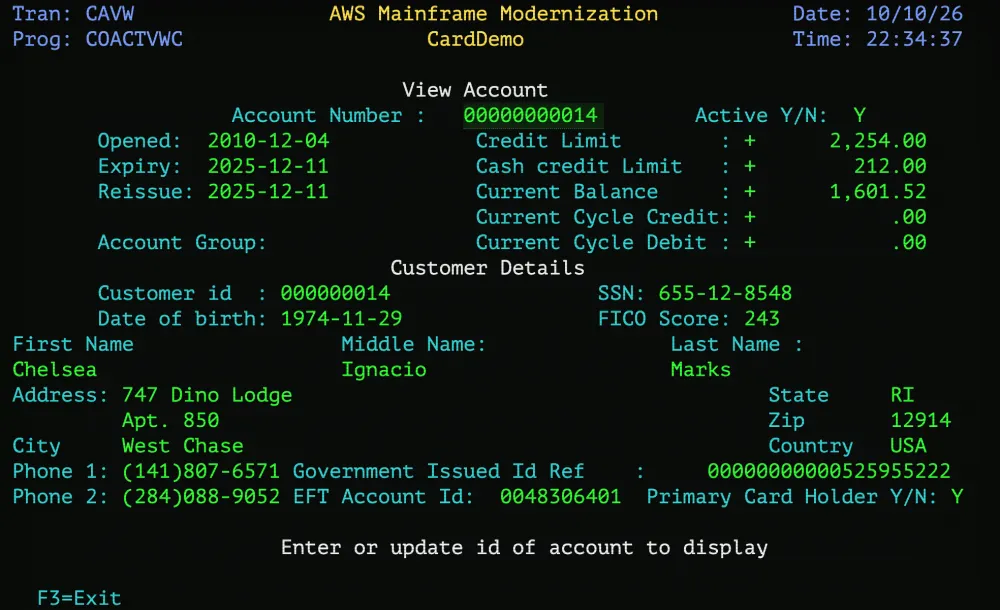Image resolution: width=1000 pixels, height=610 pixels.
Task: Select the date of birth 1974-11-29
Action: coord(341,318)
